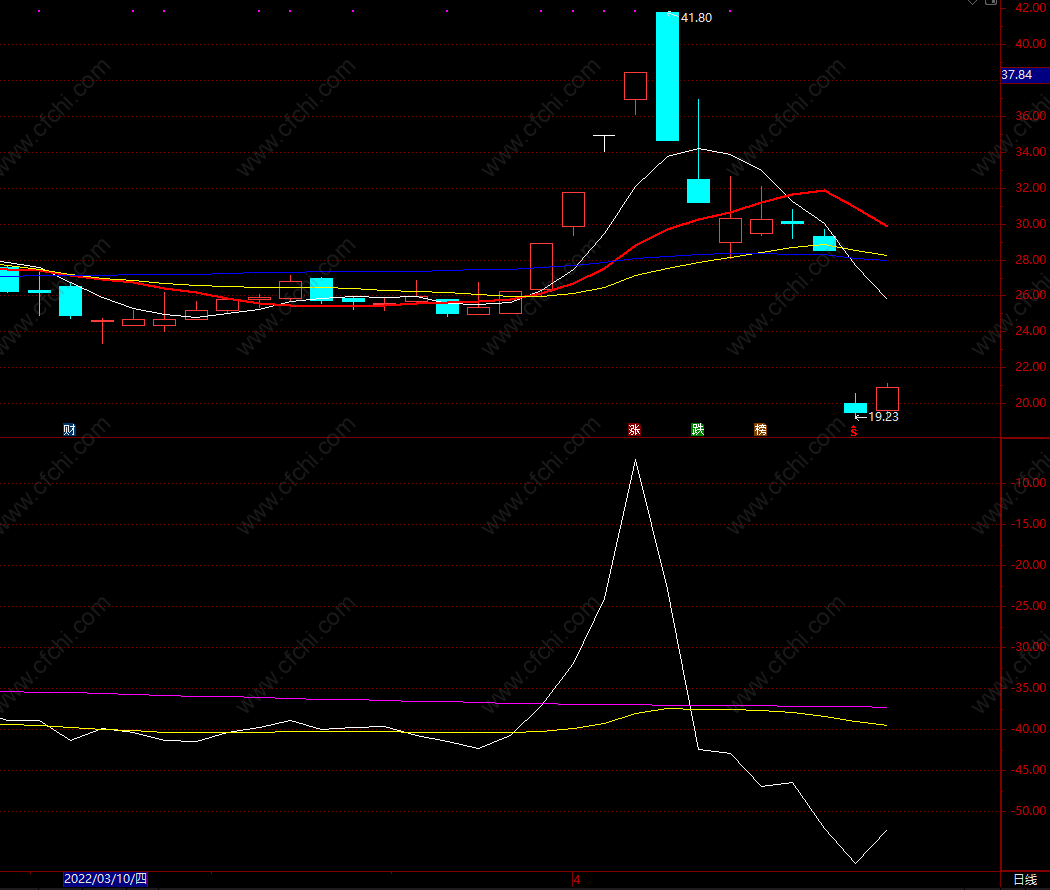Select the T-shaped white candlestick
Screen dimensions: 1050x890
pyautogui.click(x=604, y=143)
